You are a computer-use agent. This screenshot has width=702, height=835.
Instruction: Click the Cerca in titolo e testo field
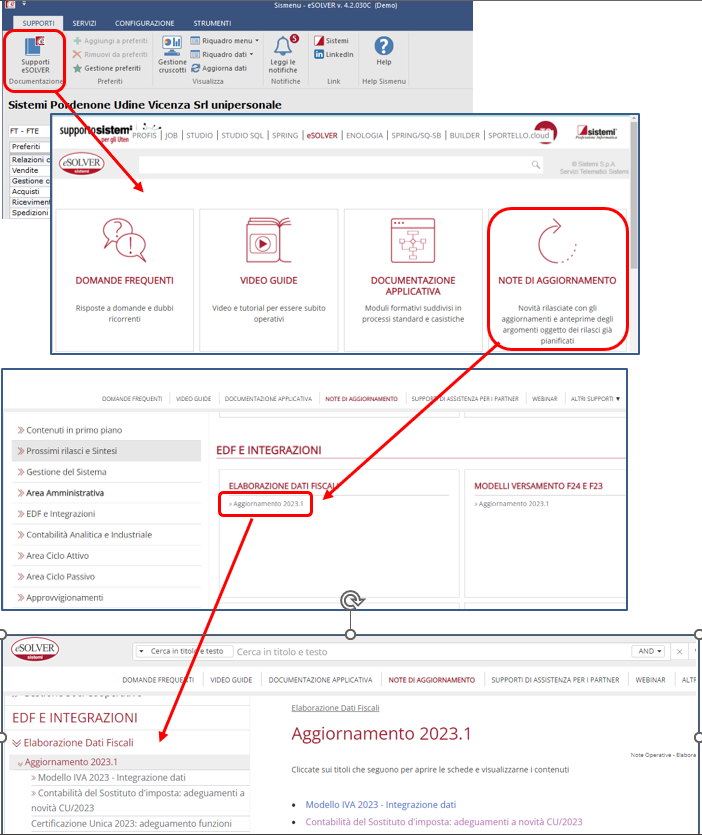431,652
